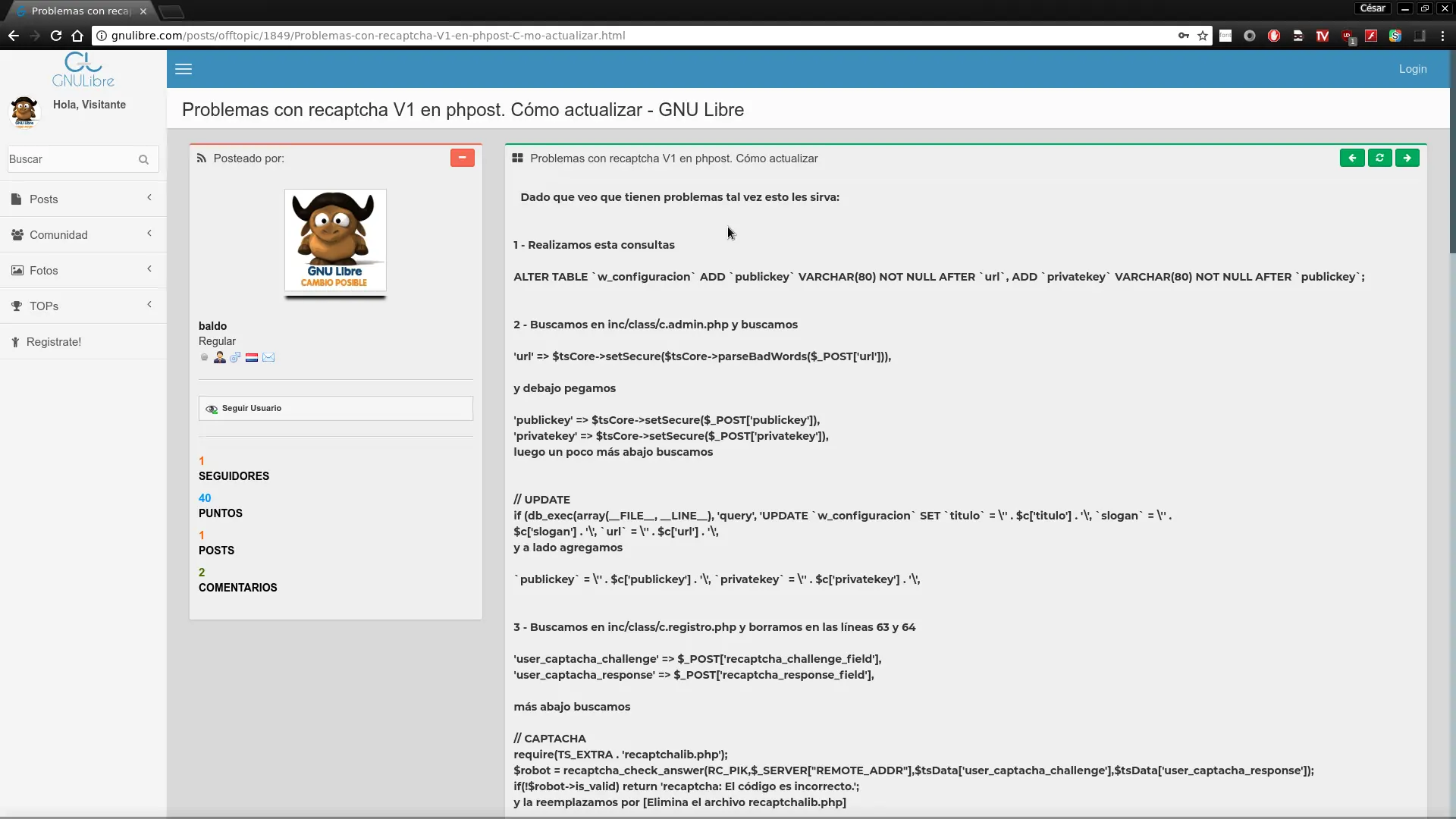Click the '// CAPTCHA' comment line
The width and height of the screenshot is (1456, 819).
point(550,739)
